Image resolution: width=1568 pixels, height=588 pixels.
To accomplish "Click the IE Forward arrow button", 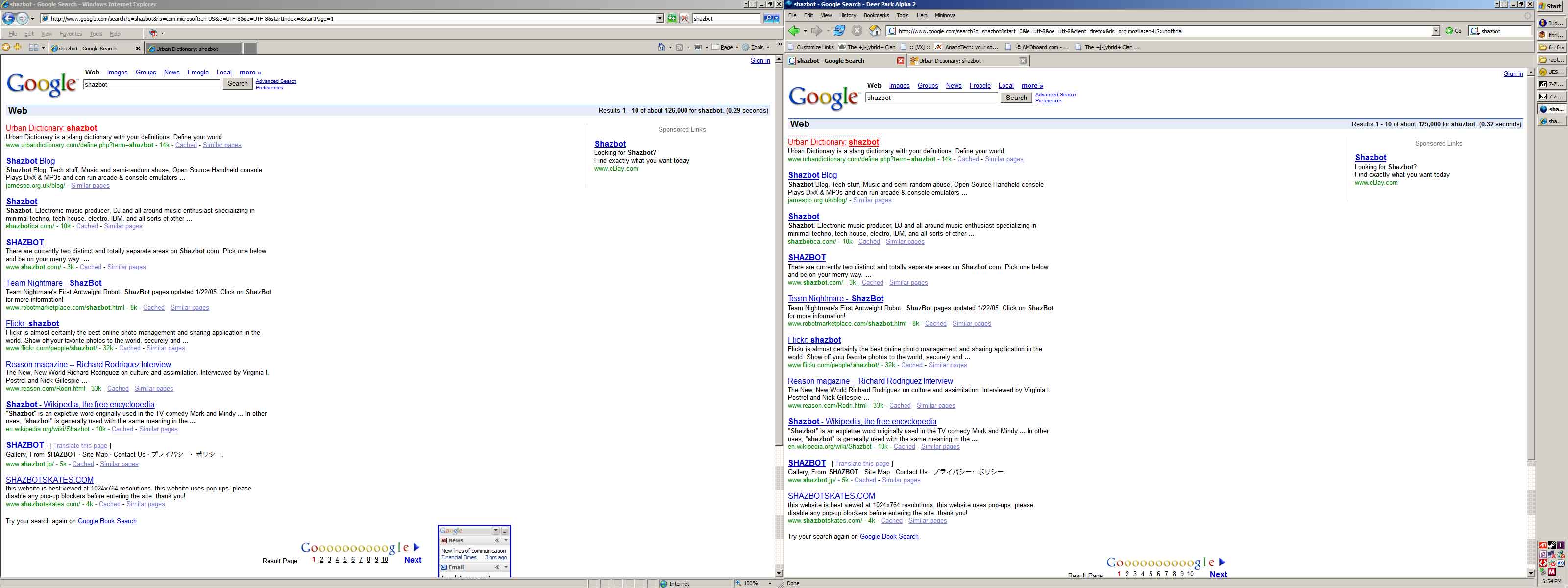I will tap(22, 18).
